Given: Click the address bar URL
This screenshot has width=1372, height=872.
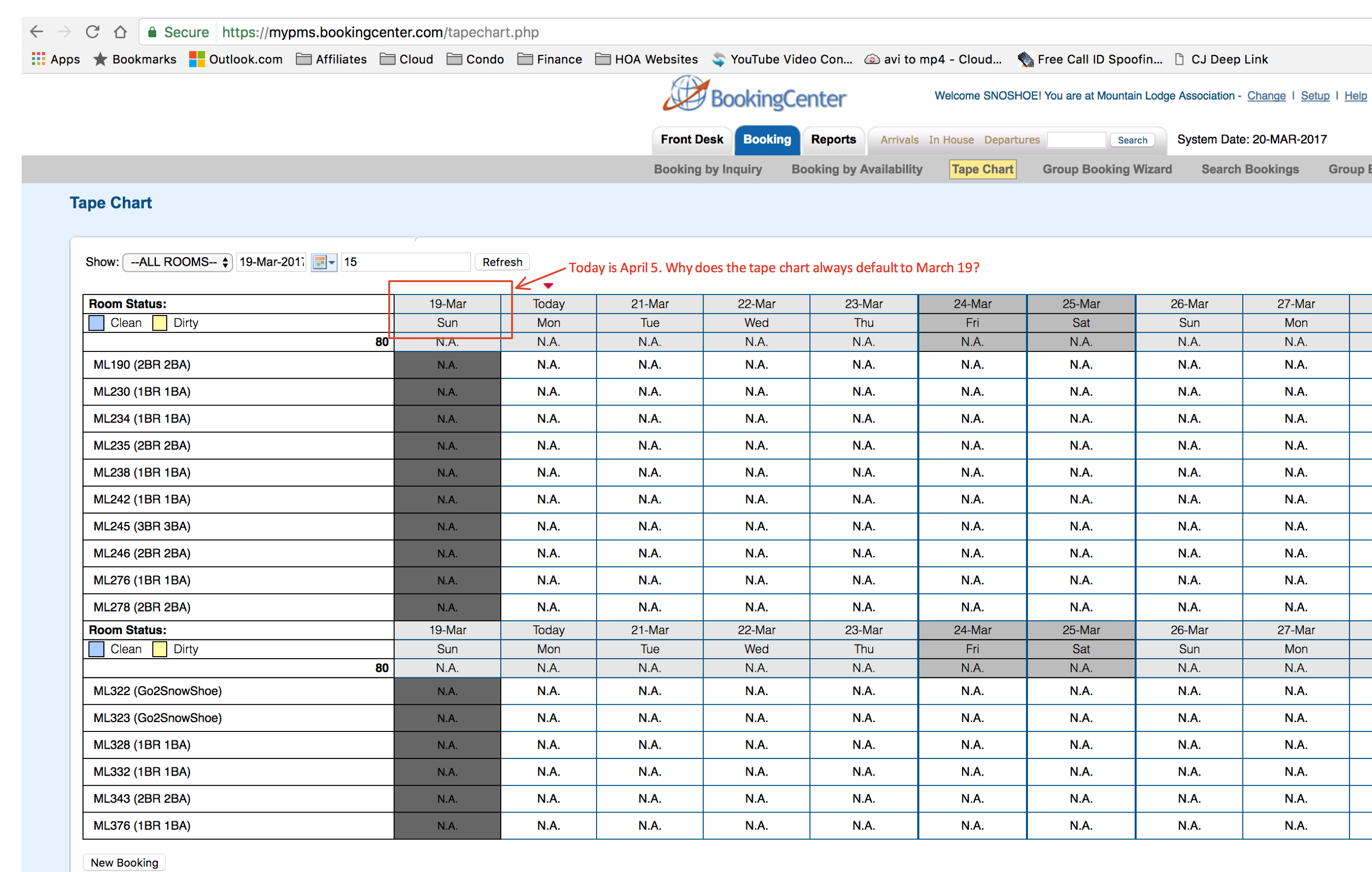Looking at the screenshot, I should click(380, 32).
